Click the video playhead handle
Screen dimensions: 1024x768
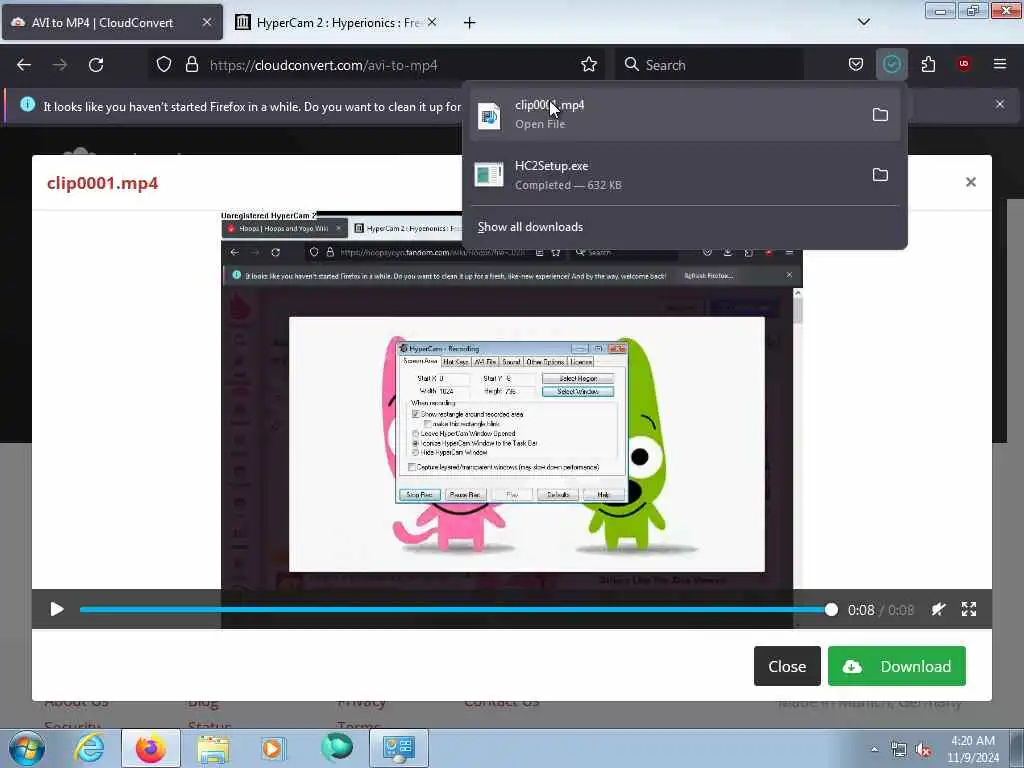831,609
